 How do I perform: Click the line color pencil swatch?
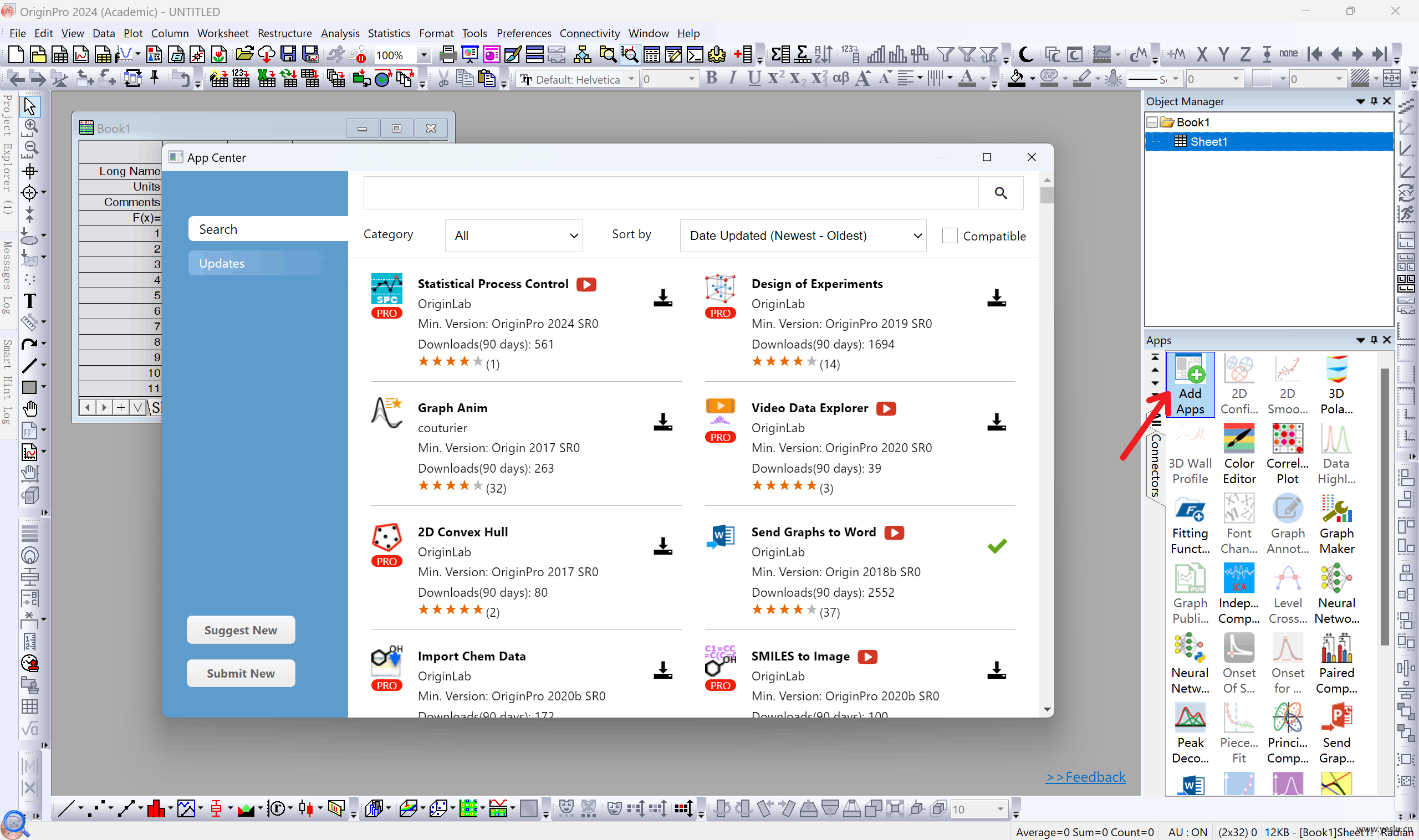pos(1081,78)
